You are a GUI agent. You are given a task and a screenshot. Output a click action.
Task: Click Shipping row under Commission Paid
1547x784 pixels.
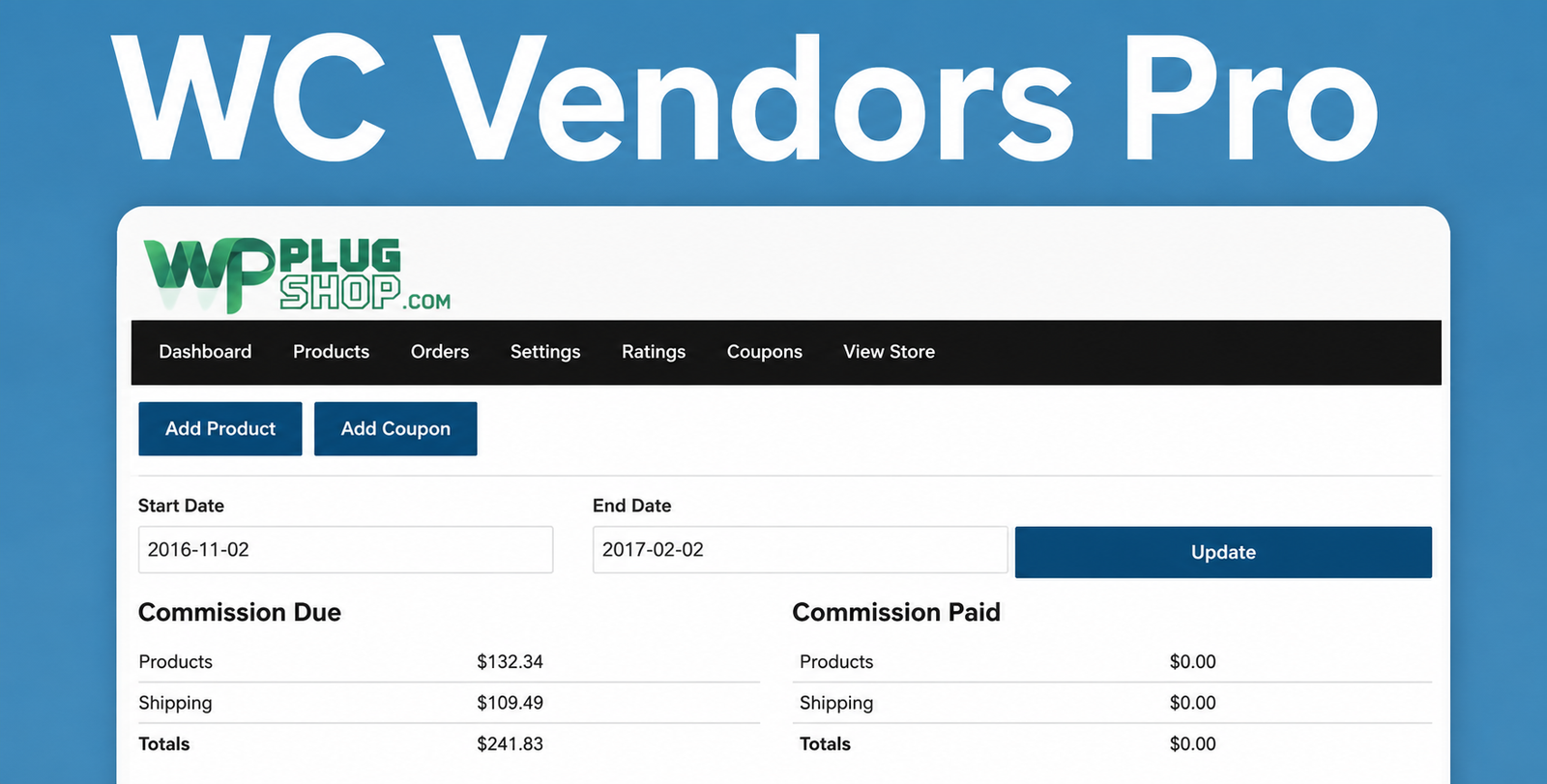pos(1112,703)
